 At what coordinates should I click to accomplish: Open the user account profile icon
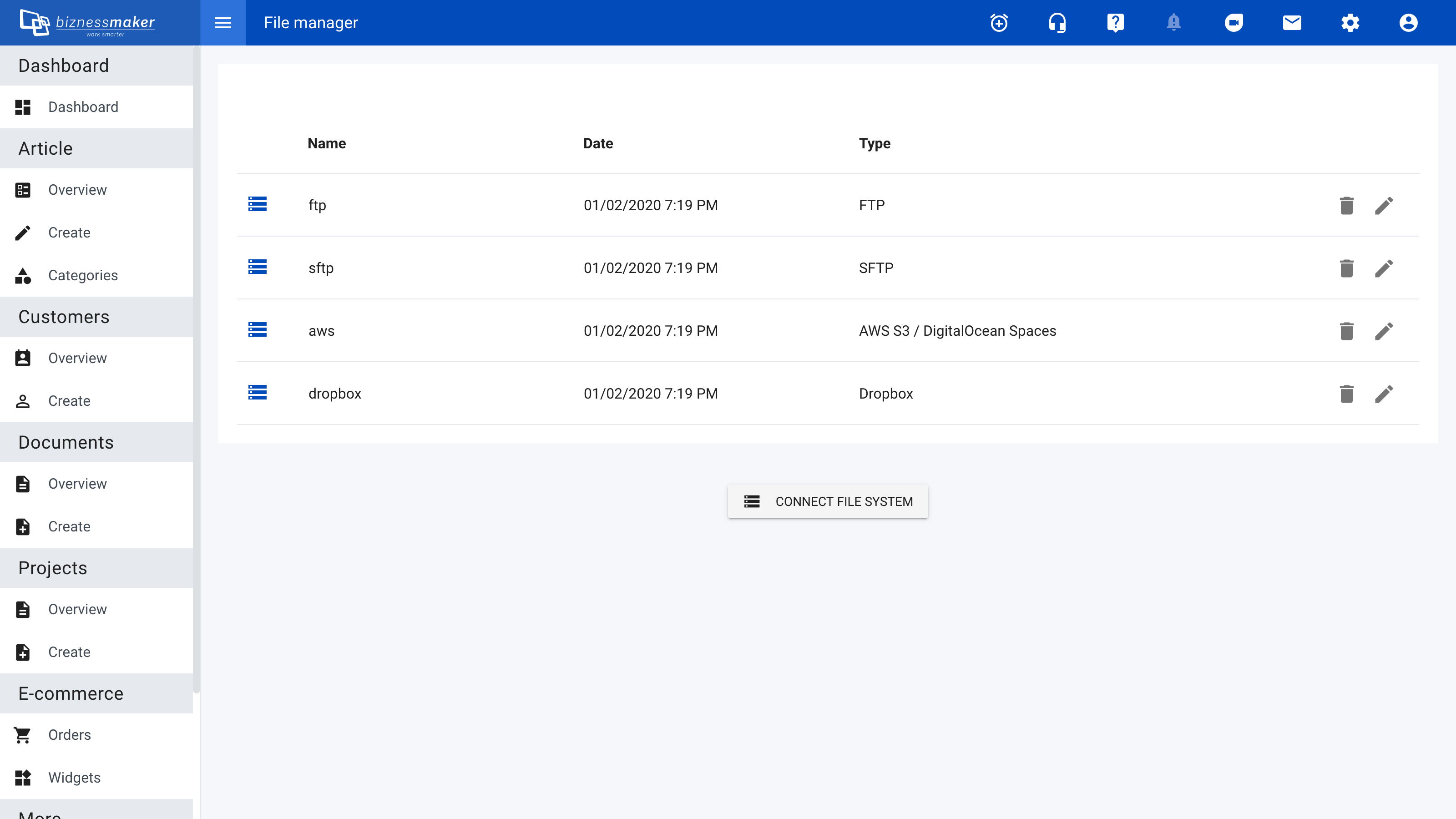click(x=1409, y=23)
